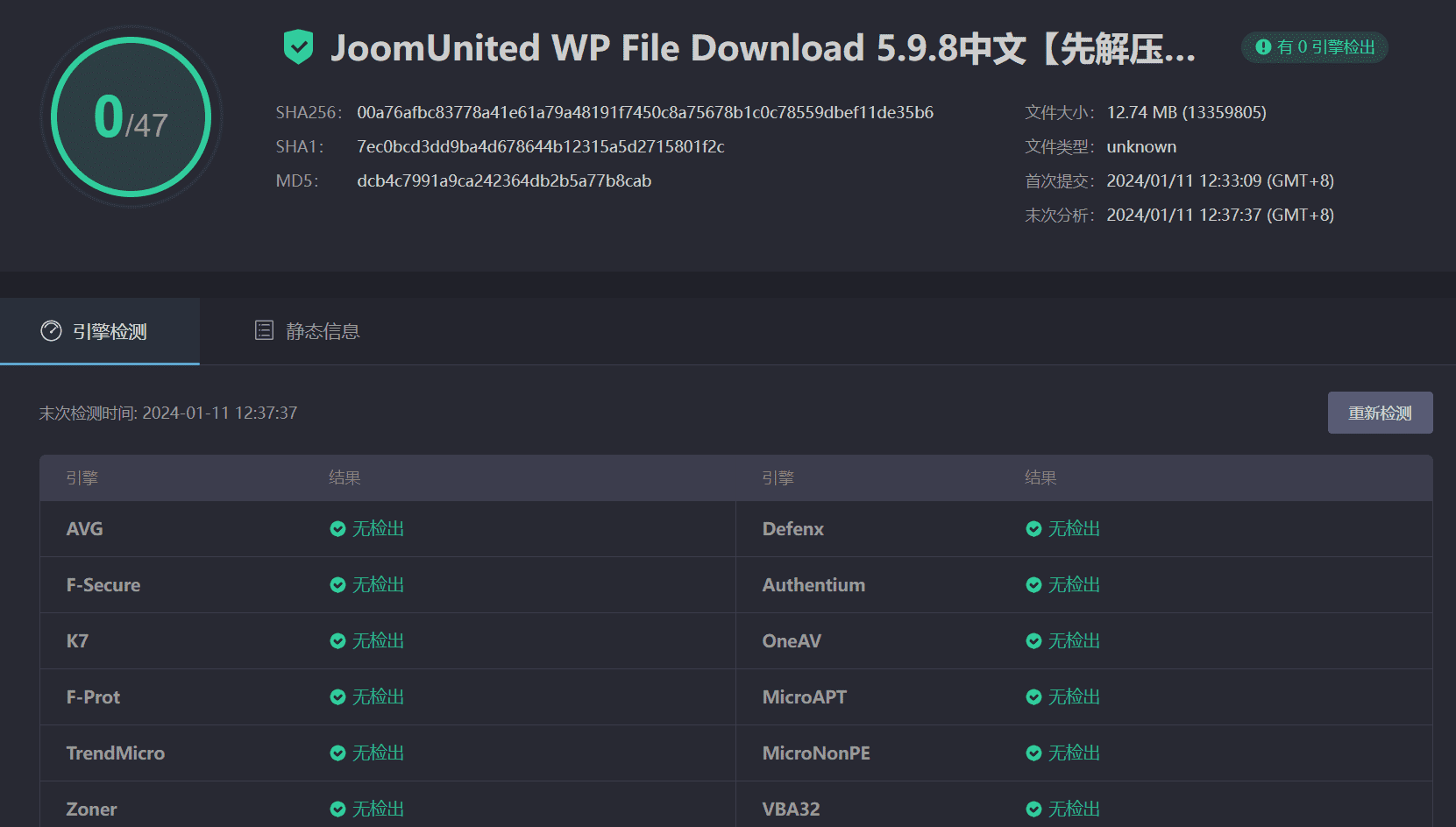The height and width of the screenshot is (827, 1456).
Task: Click the exclamation icon in 有 0 引擎检出 badge
Action: point(1263,47)
